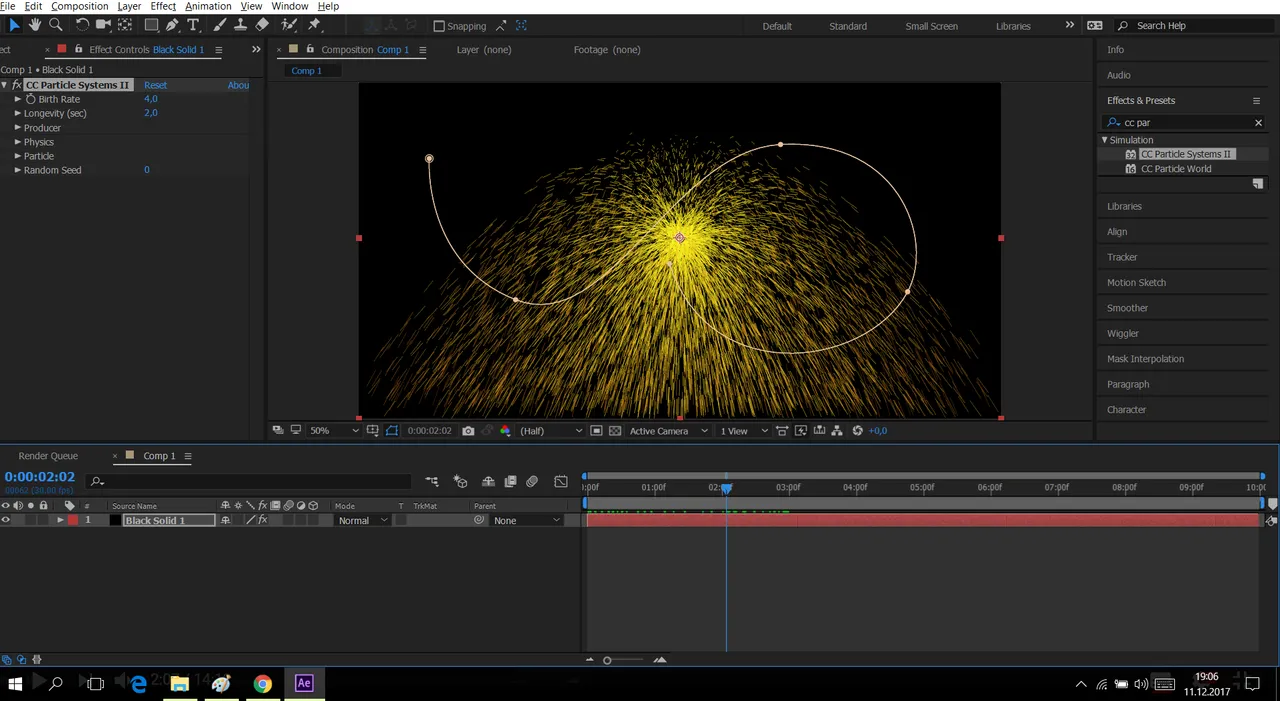Select the Zoom magnifier tool
The height and width of the screenshot is (701, 1280).
pyautogui.click(x=56, y=25)
